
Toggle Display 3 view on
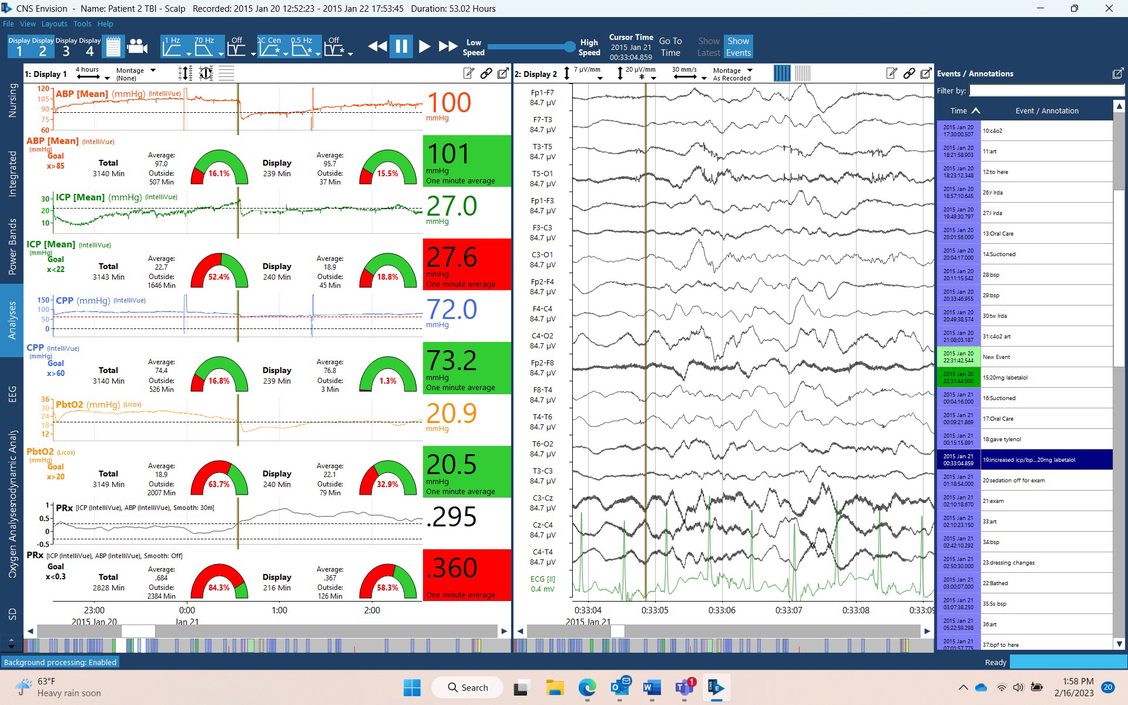coord(66,46)
